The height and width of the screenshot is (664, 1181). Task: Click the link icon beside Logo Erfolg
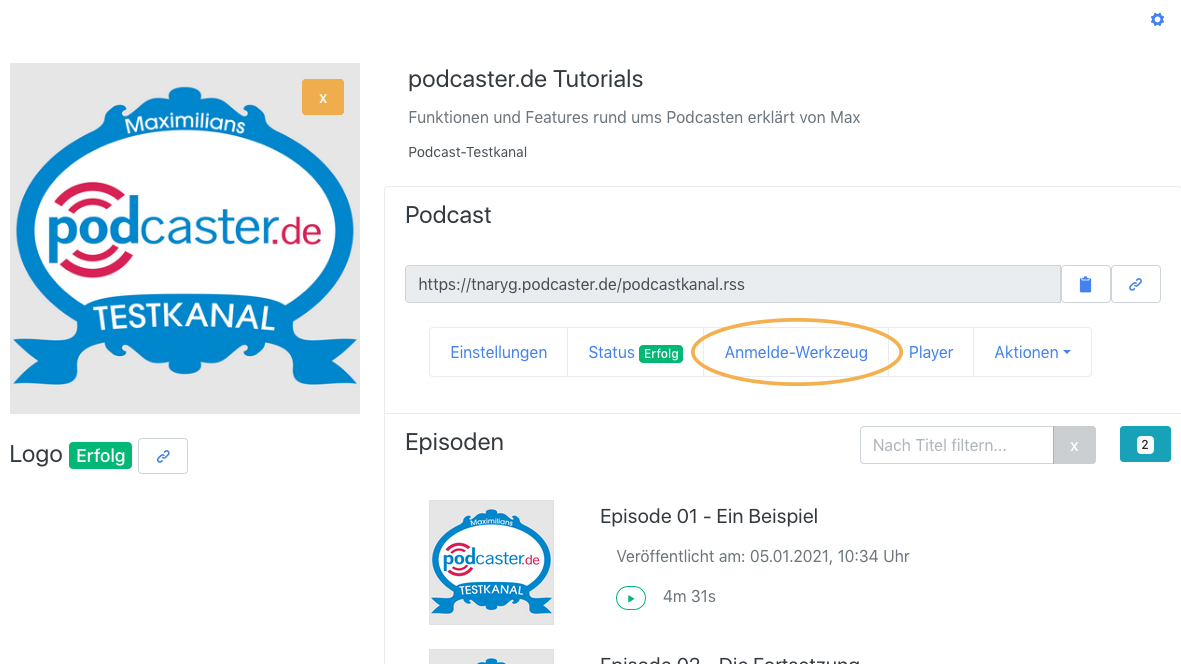pyautogui.click(x=163, y=455)
